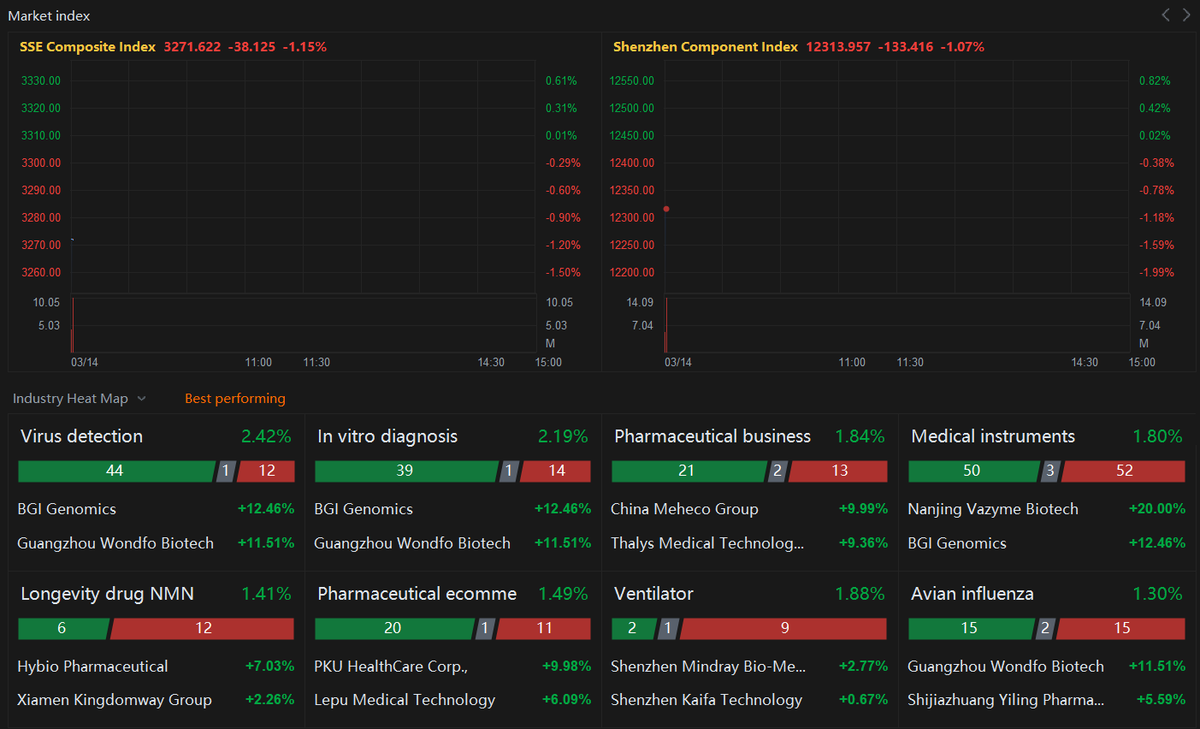The width and height of the screenshot is (1200, 729).
Task: Click green 21 bar in Pharmaceutical business
Action: pos(687,471)
